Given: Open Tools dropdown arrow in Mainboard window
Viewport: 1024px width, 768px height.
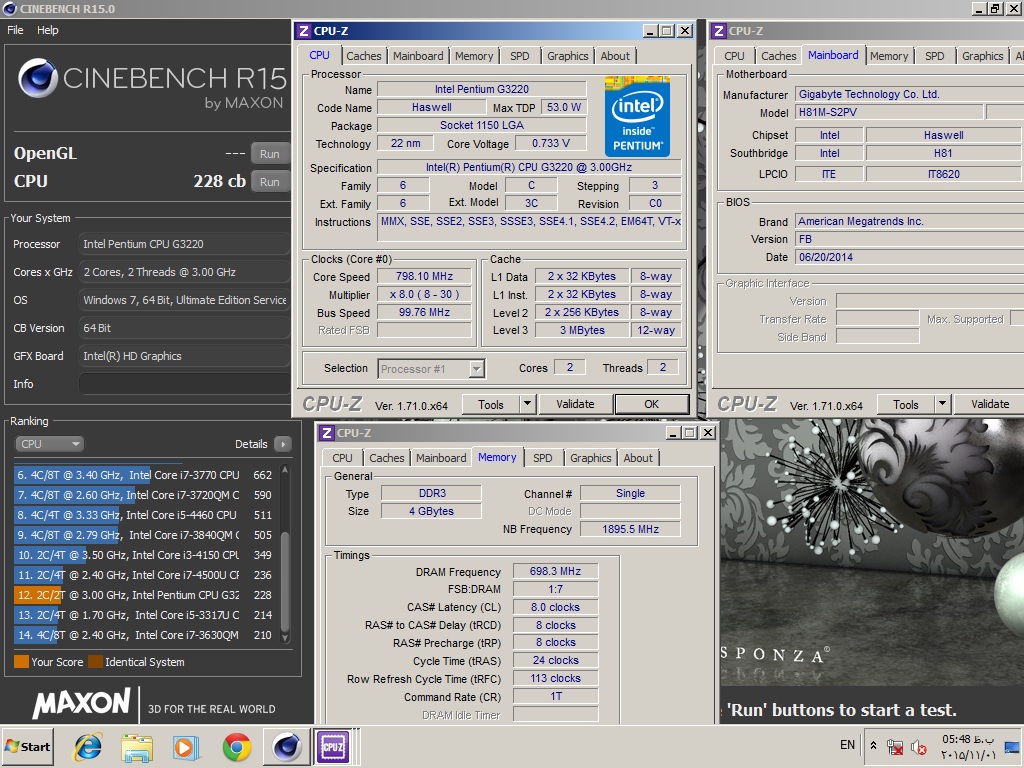Looking at the screenshot, I should (x=942, y=405).
